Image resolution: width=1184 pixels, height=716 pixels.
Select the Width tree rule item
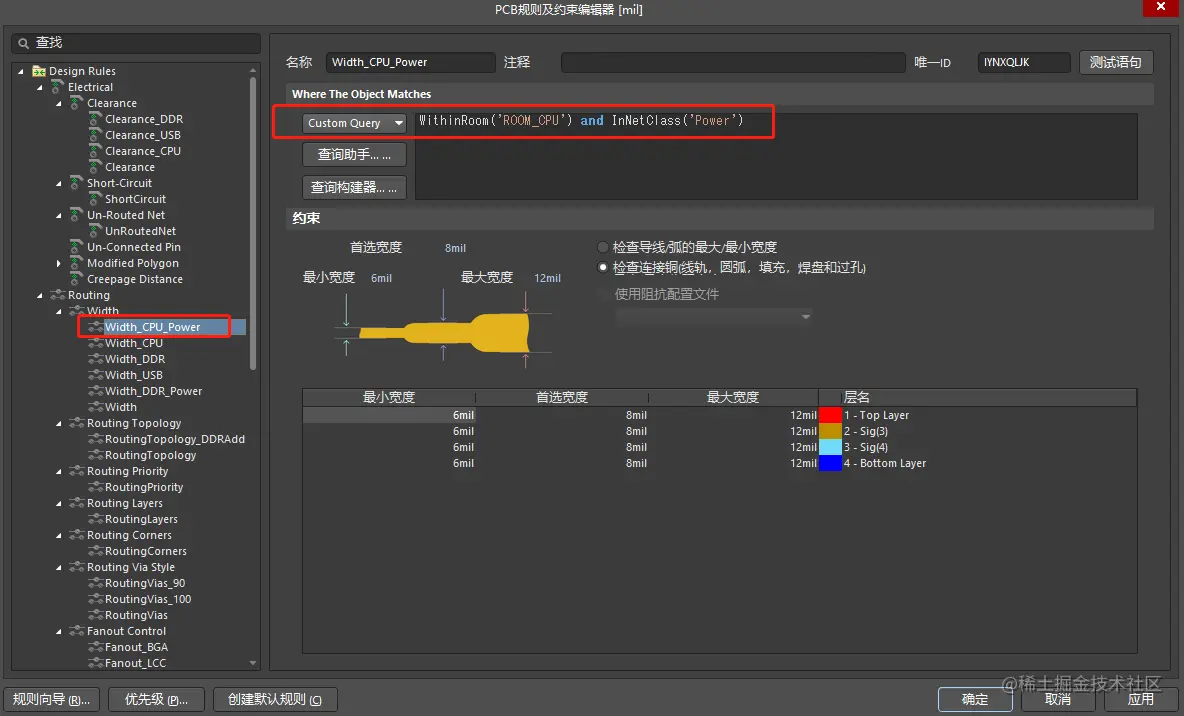121,407
